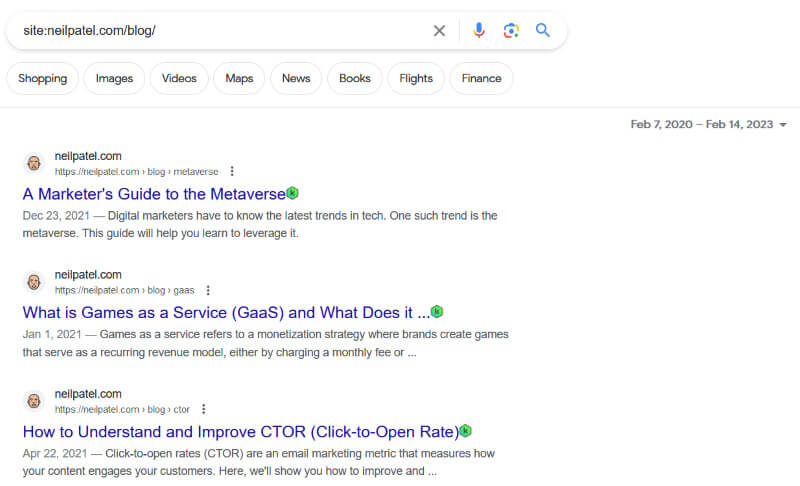Click the neilpatel.com favicon on the metaverse result
This screenshot has height=486, width=800.
pos(34,163)
